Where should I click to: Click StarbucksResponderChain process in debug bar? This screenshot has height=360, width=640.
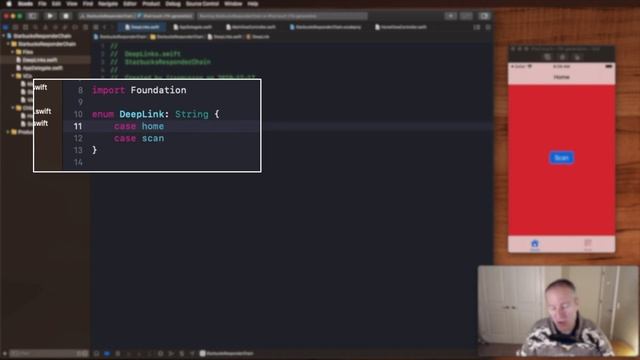[x=227, y=353]
